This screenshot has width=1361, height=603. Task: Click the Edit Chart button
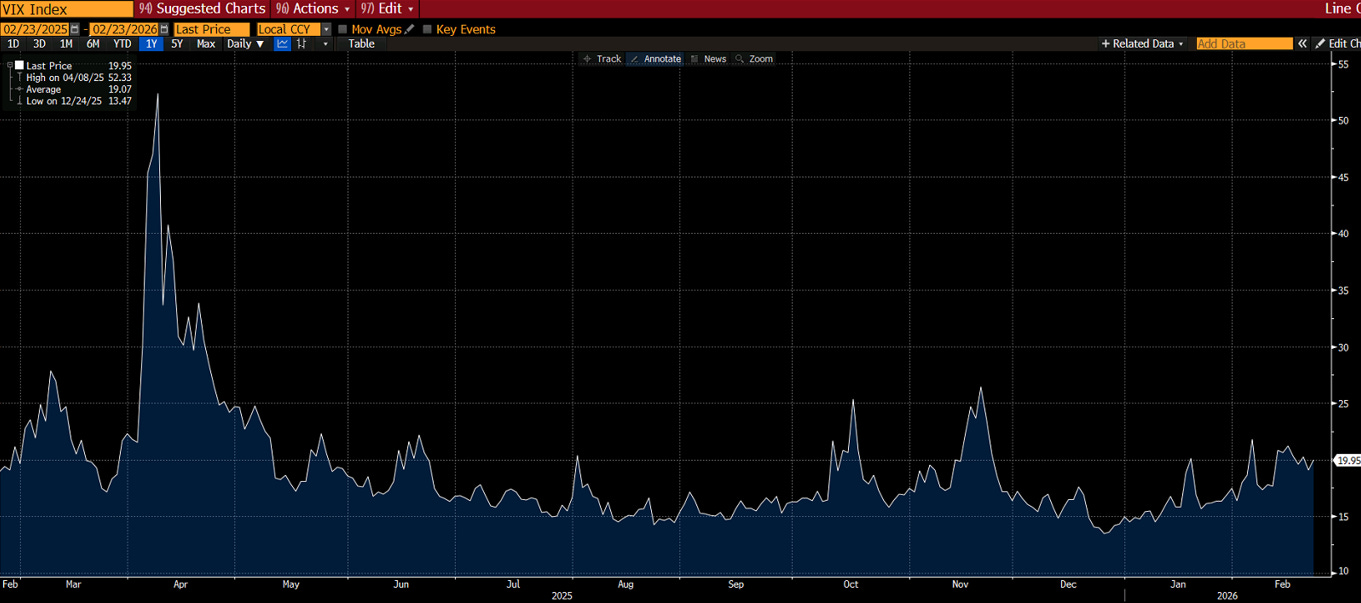(x=1338, y=44)
